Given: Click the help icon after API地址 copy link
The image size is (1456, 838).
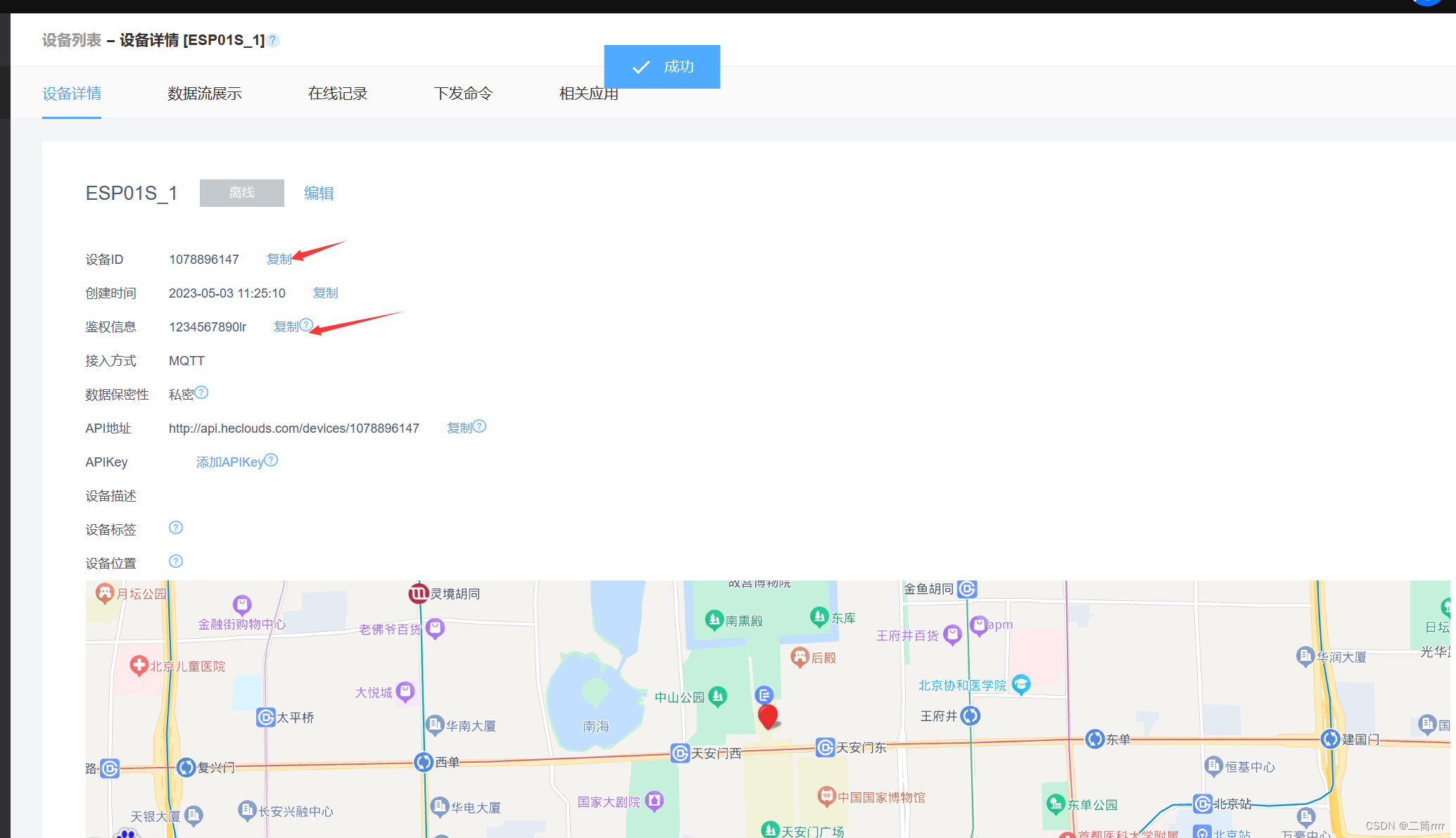Looking at the screenshot, I should coord(480,426).
